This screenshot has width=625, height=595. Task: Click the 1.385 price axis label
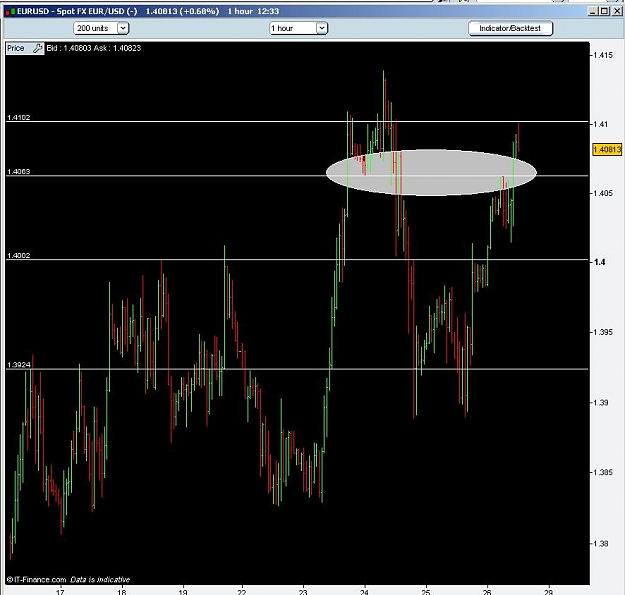[603, 473]
